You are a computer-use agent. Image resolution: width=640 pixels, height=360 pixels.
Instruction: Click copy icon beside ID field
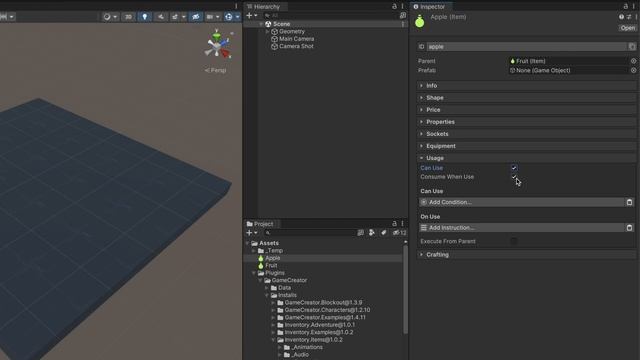pyautogui.click(x=632, y=47)
